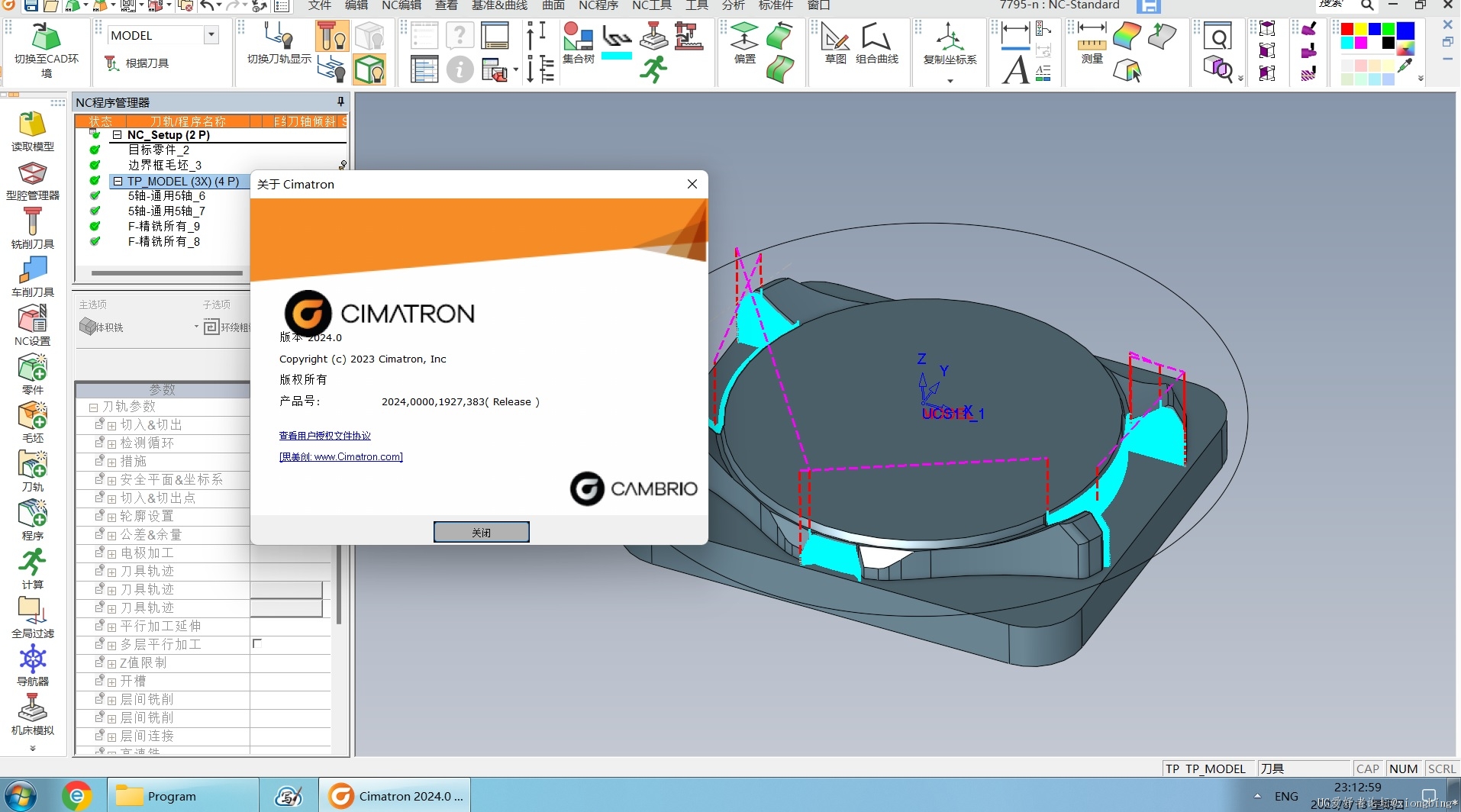
Task: Open the 基准&曲线 menu
Action: pyautogui.click(x=499, y=5)
